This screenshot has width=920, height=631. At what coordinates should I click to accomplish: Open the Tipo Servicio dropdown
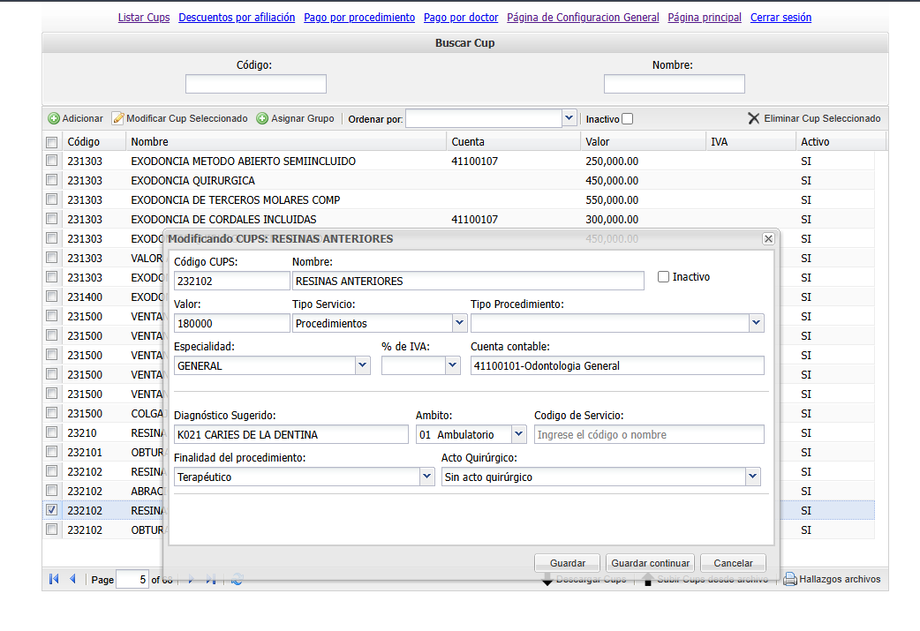[x=459, y=323]
